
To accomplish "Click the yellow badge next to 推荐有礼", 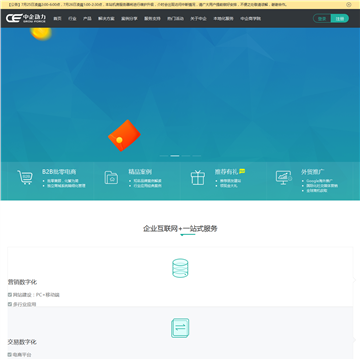I will (x=242, y=171).
